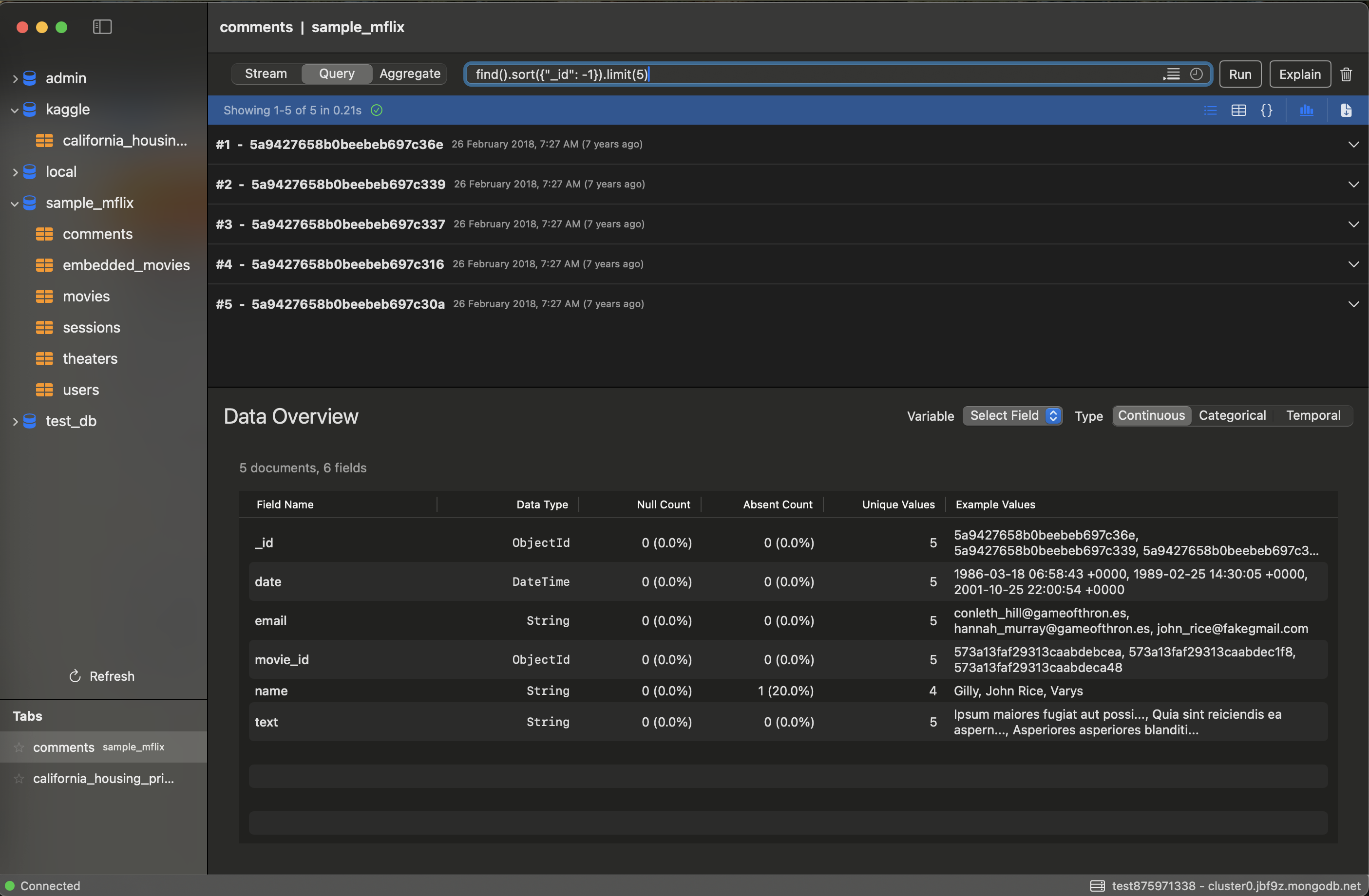Screen dimensions: 1369x896
Task: Select the movie_id field row
Action: click(x=788, y=660)
